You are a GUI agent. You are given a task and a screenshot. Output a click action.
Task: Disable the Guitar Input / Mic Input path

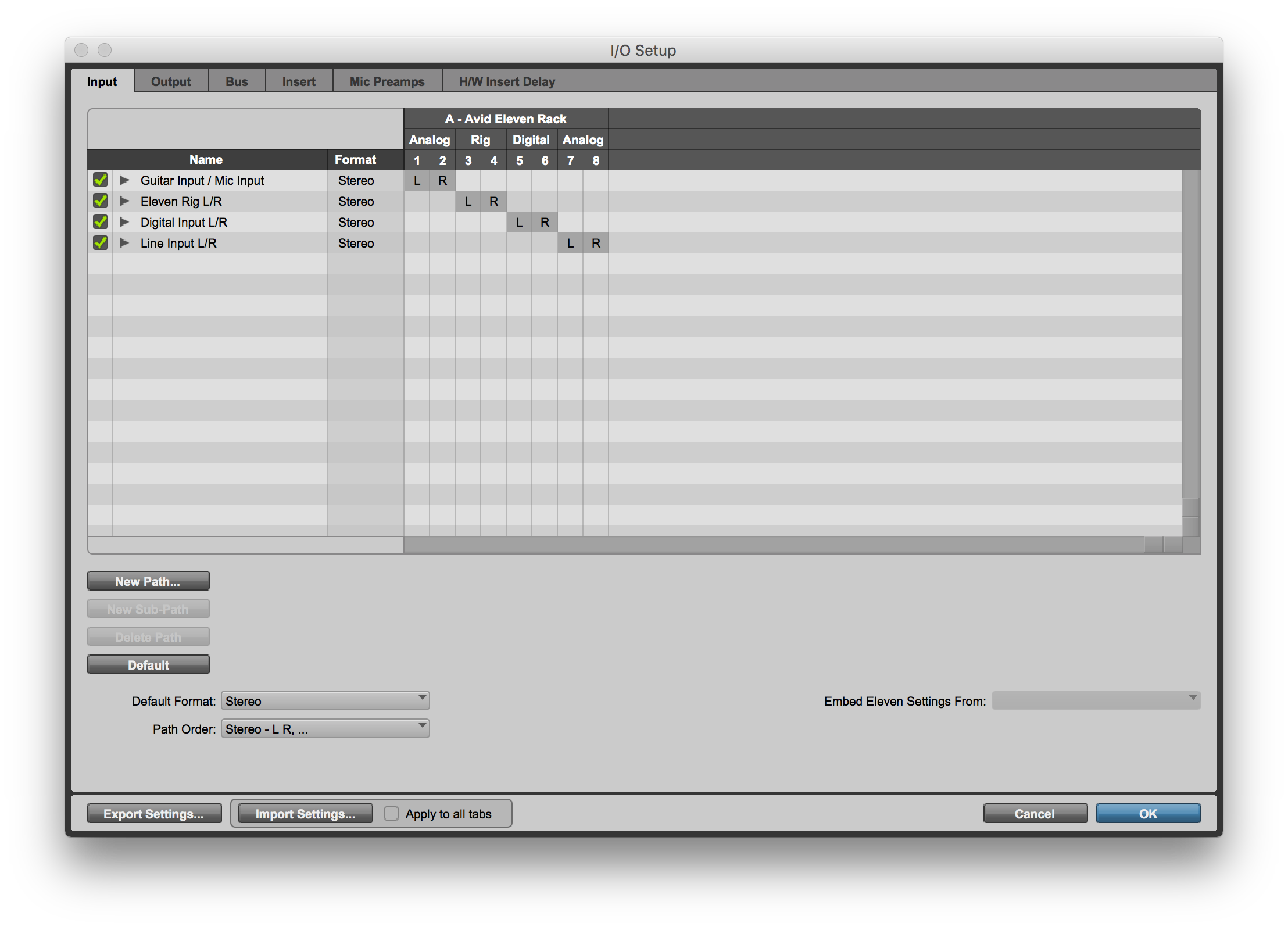tap(99, 180)
